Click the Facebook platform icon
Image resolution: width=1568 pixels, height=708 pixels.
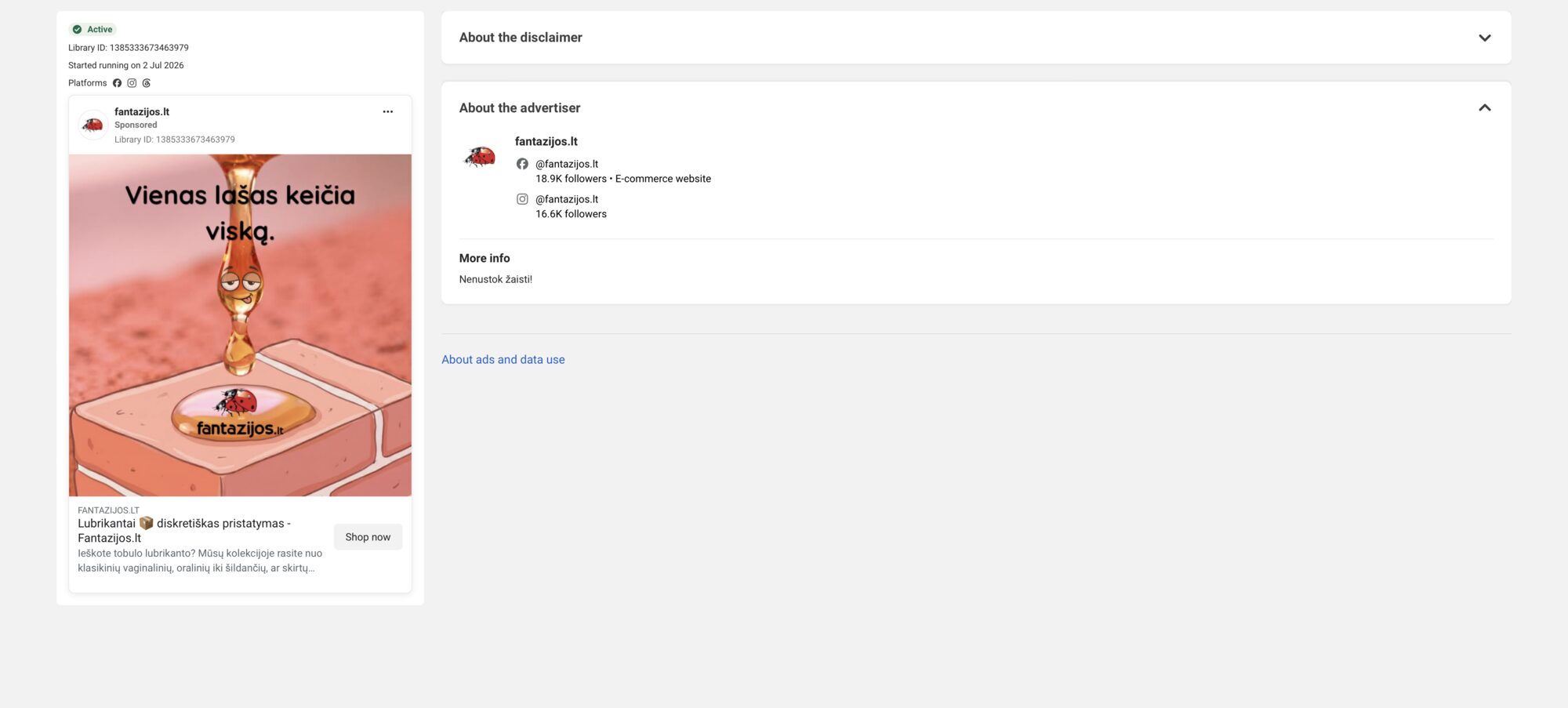pyautogui.click(x=117, y=83)
